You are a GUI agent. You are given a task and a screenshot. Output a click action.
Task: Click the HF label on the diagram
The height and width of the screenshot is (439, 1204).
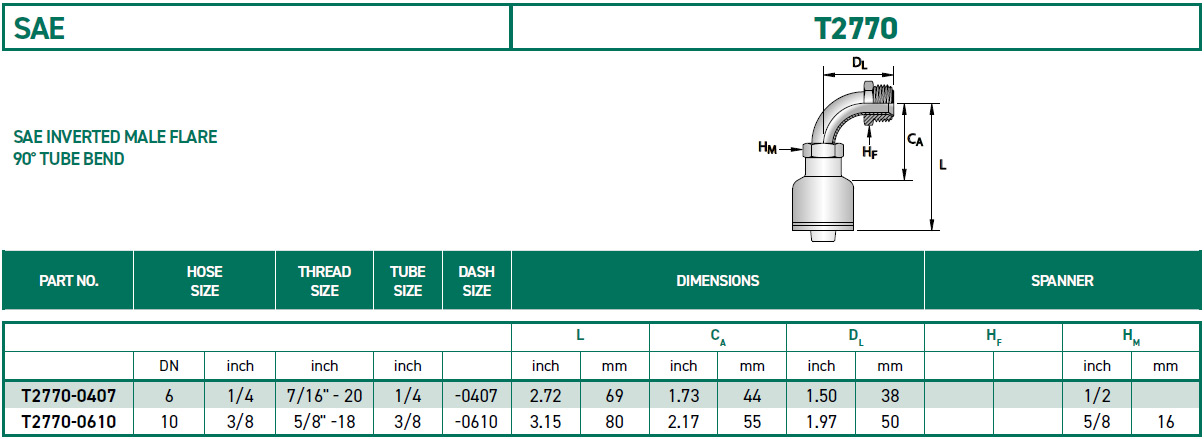pos(870,152)
